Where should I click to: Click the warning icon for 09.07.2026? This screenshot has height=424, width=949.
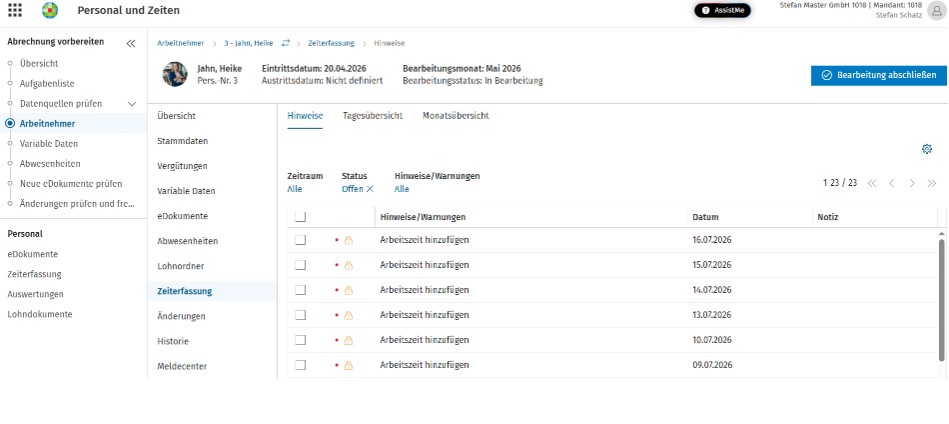pos(348,365)
